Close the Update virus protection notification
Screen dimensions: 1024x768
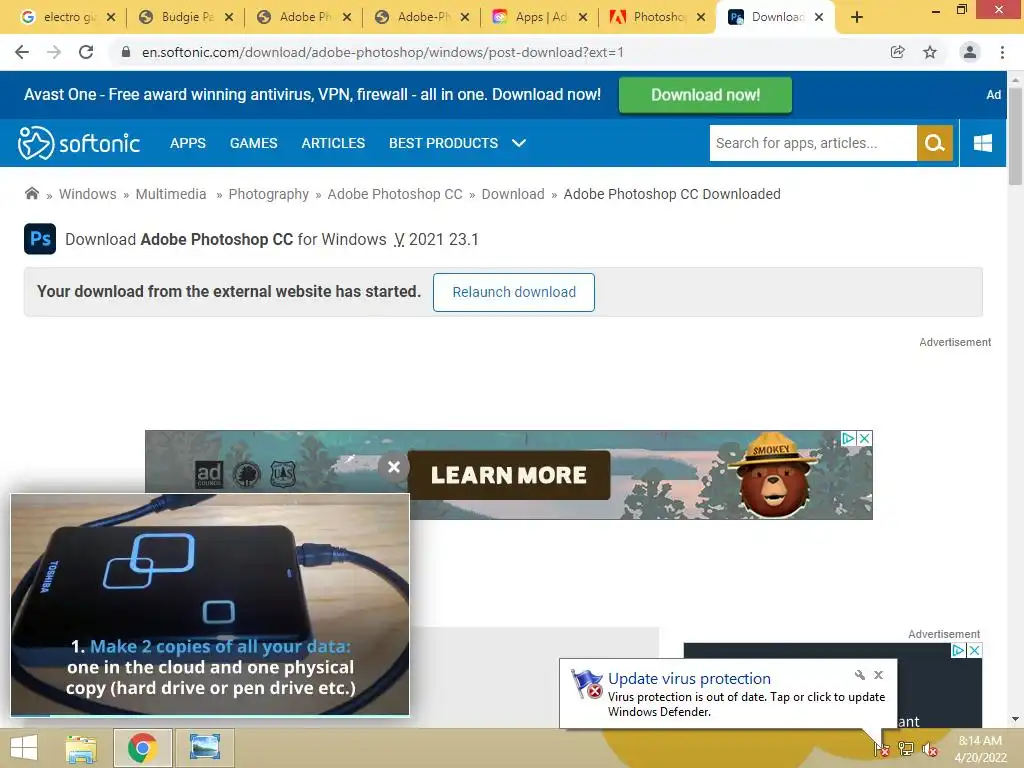878,675
